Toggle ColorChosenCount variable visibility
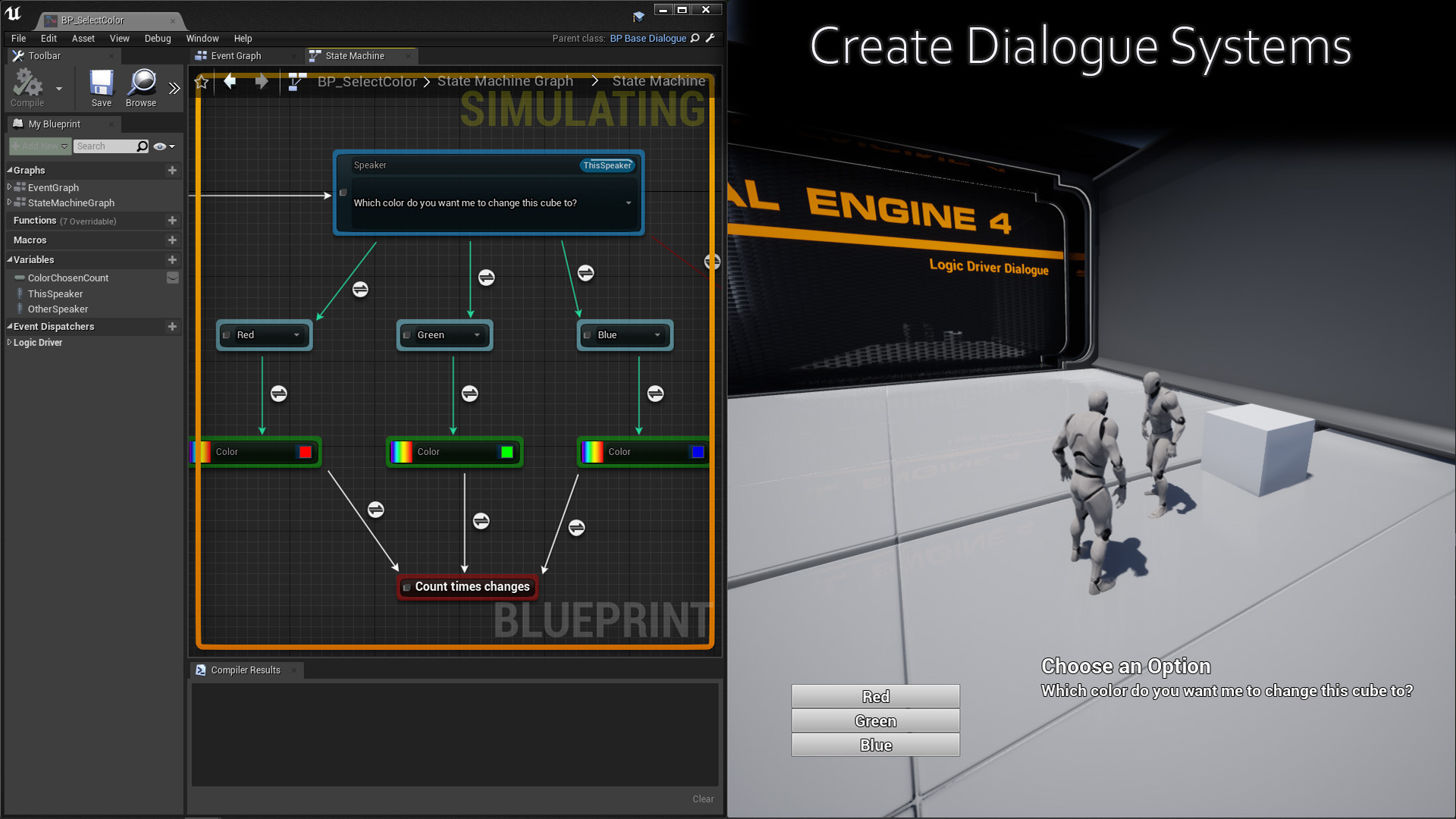The image size is (1456, 819). [173, 278]
